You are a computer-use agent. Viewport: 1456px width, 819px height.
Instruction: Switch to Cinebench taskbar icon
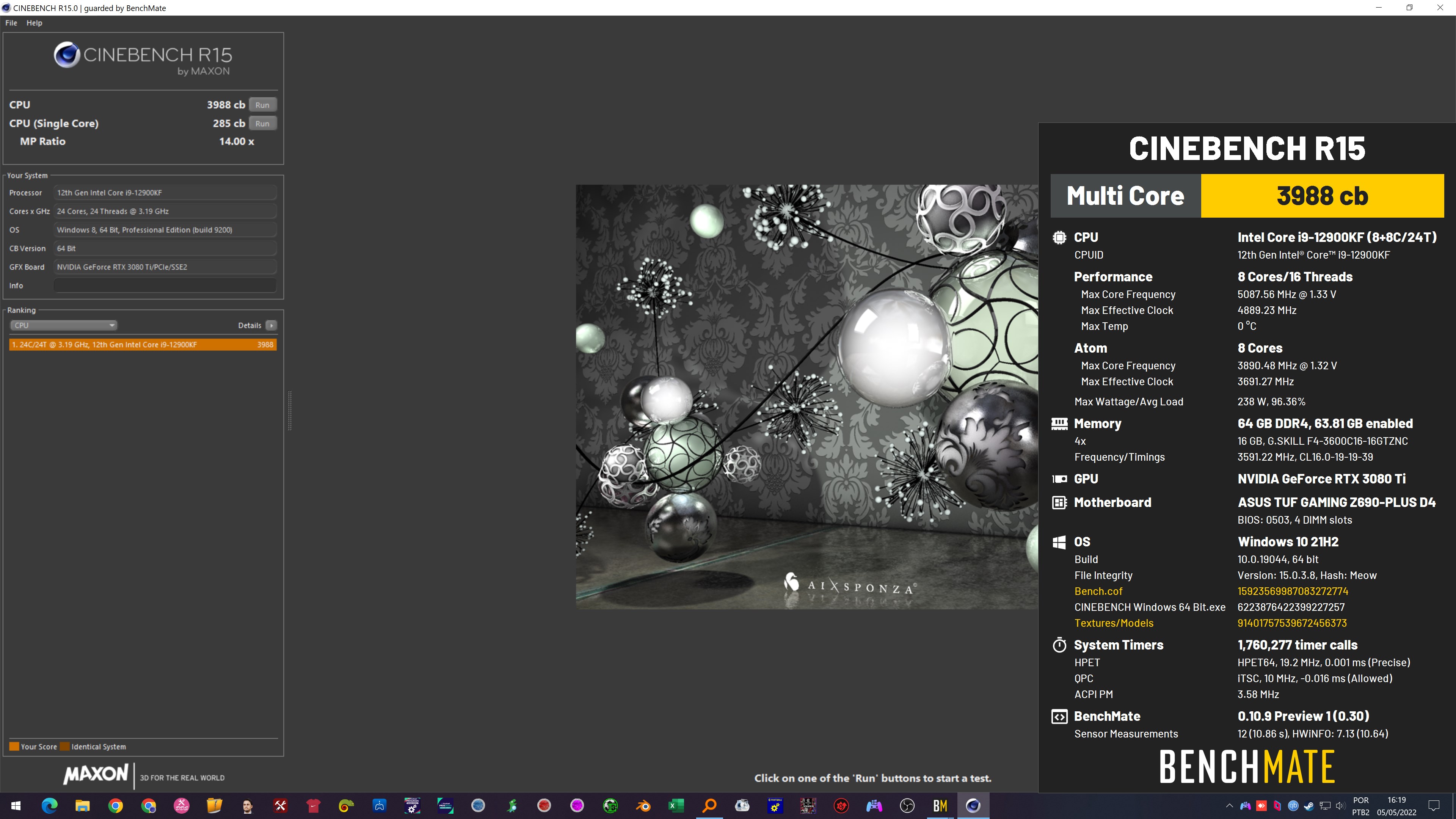pos(973,805)
